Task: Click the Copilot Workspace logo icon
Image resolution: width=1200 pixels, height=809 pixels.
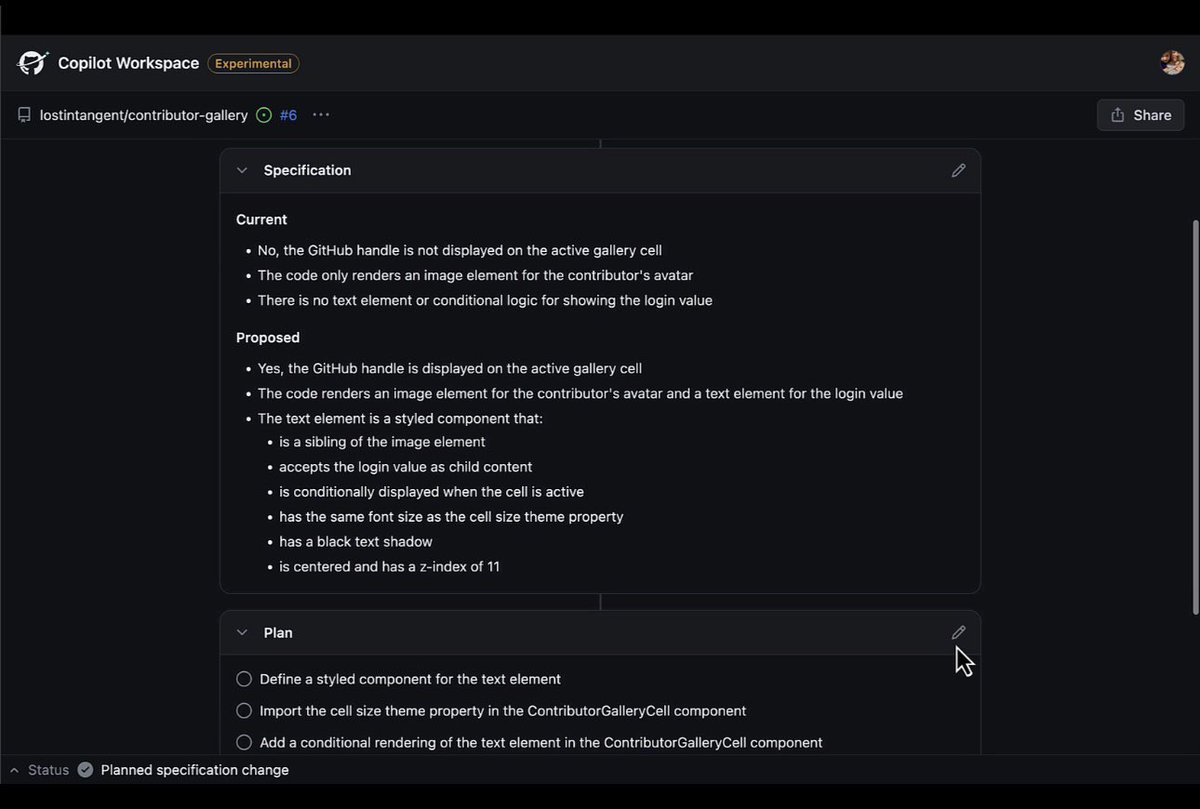Action: (x=33, y=63)
